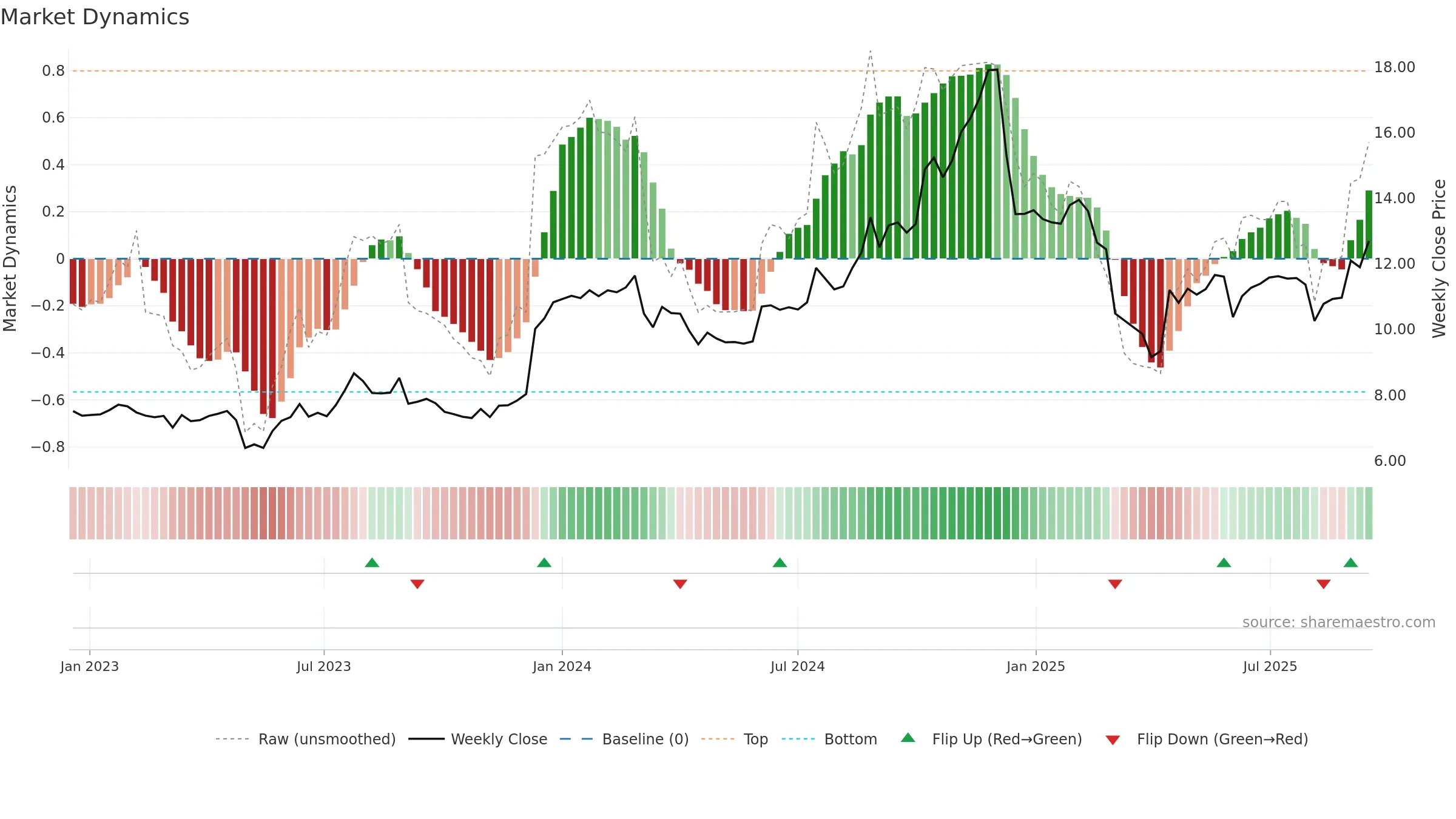Click the Jan 2023 x-axis label
Viewport: 1456px width, 819px height.
[x=90, y=666]
